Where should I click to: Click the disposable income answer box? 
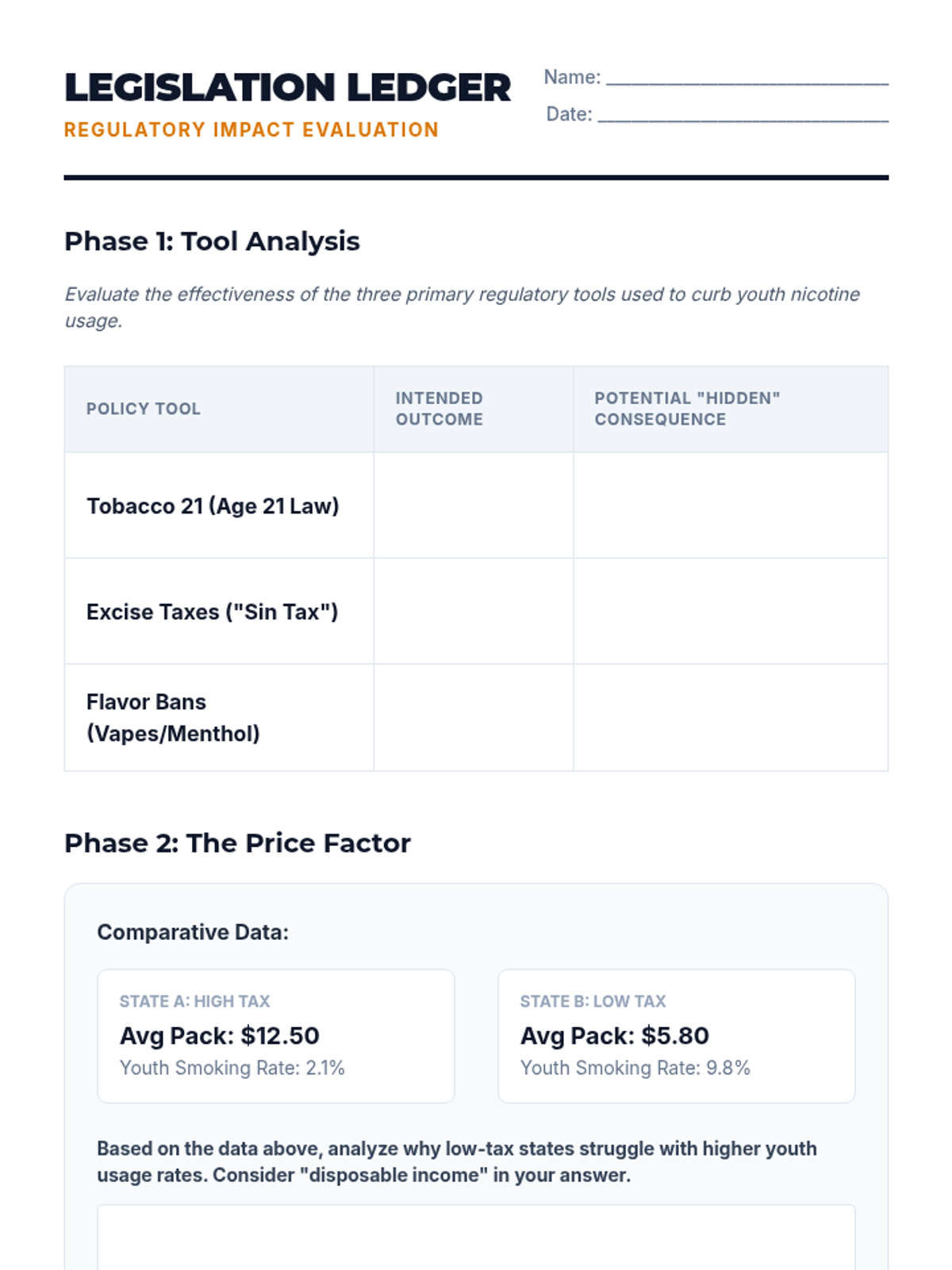coord(476,1237)
